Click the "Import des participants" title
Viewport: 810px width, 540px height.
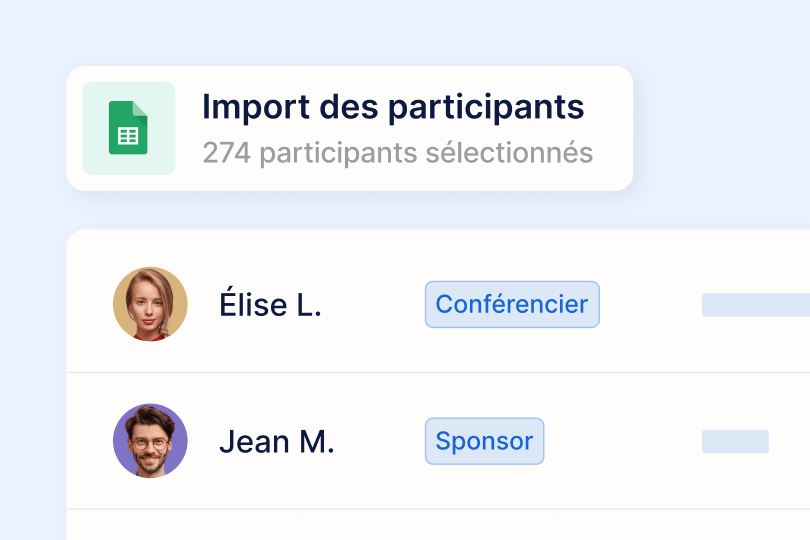[393, 106]
